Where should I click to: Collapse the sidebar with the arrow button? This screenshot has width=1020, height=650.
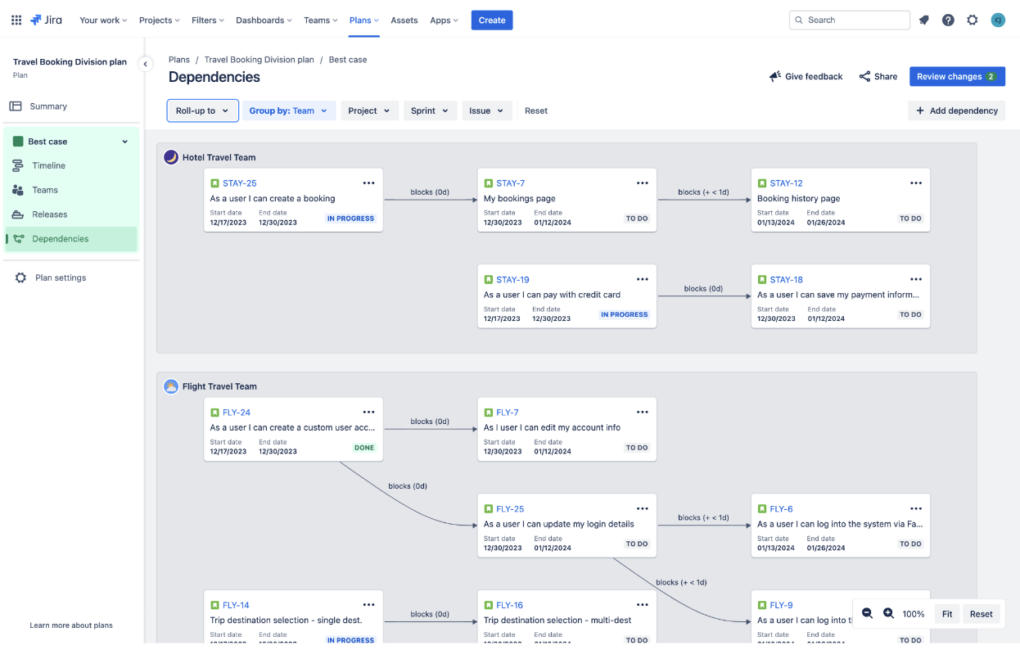145,64
